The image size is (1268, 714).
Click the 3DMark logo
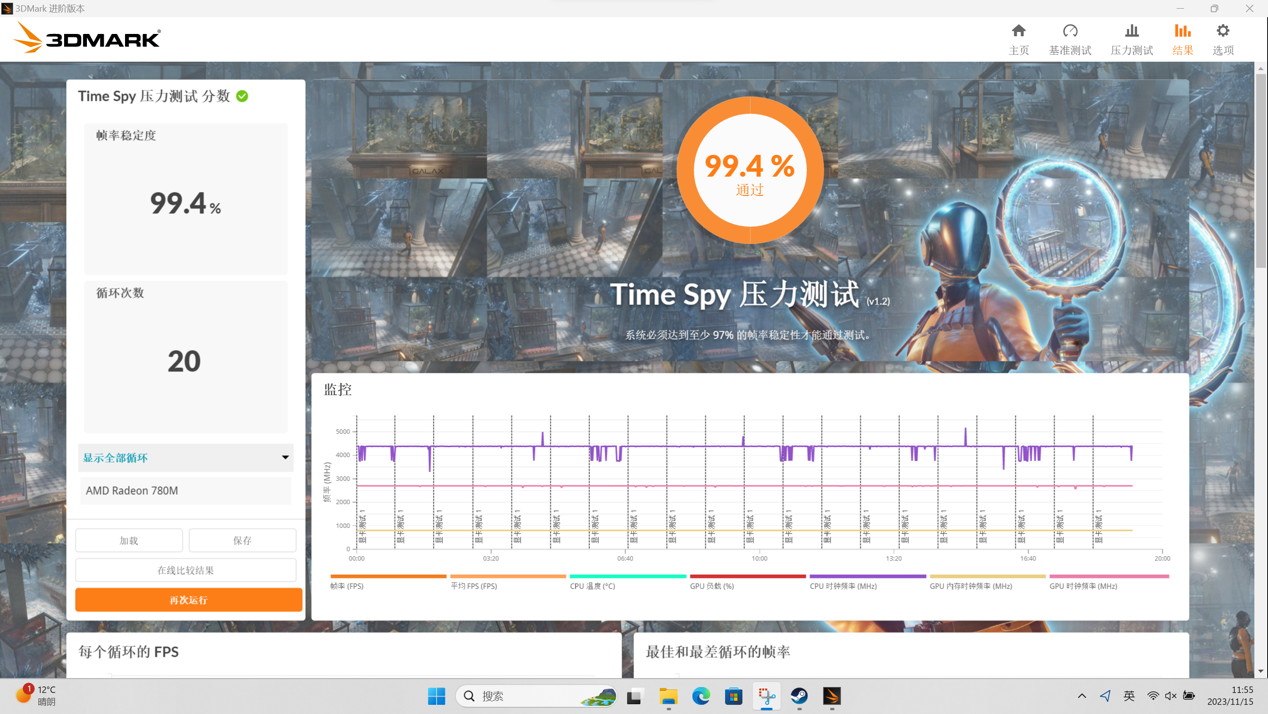coord(87,39)
